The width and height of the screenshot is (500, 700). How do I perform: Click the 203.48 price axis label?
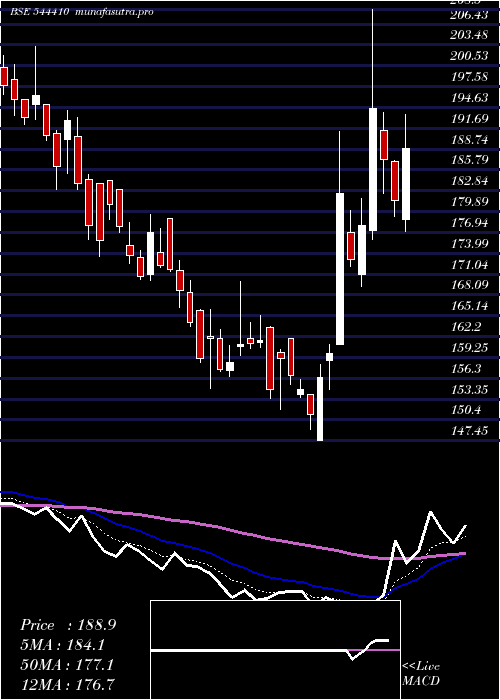[469, 35]
